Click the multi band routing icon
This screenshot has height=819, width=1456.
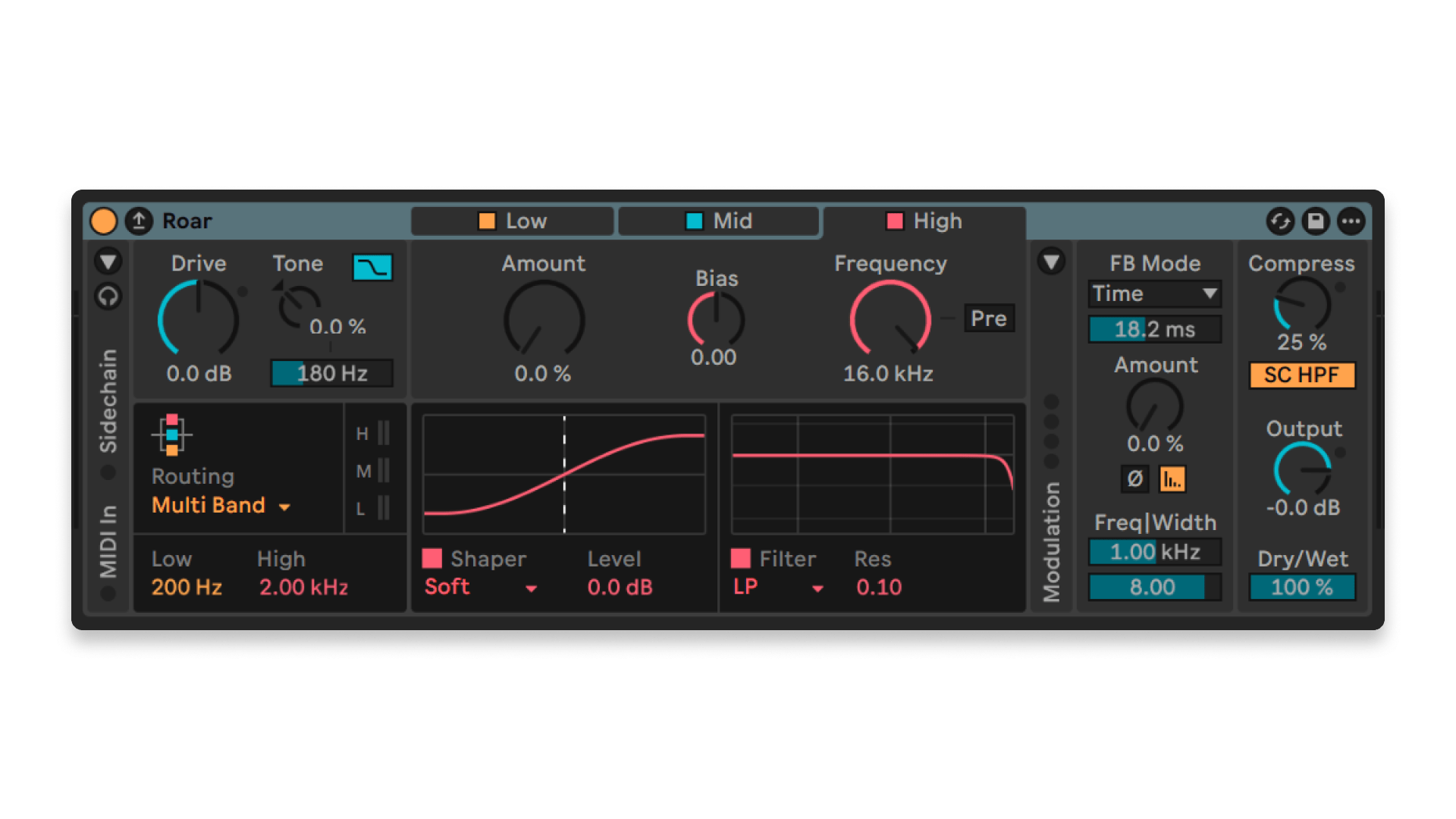[172, 435]
